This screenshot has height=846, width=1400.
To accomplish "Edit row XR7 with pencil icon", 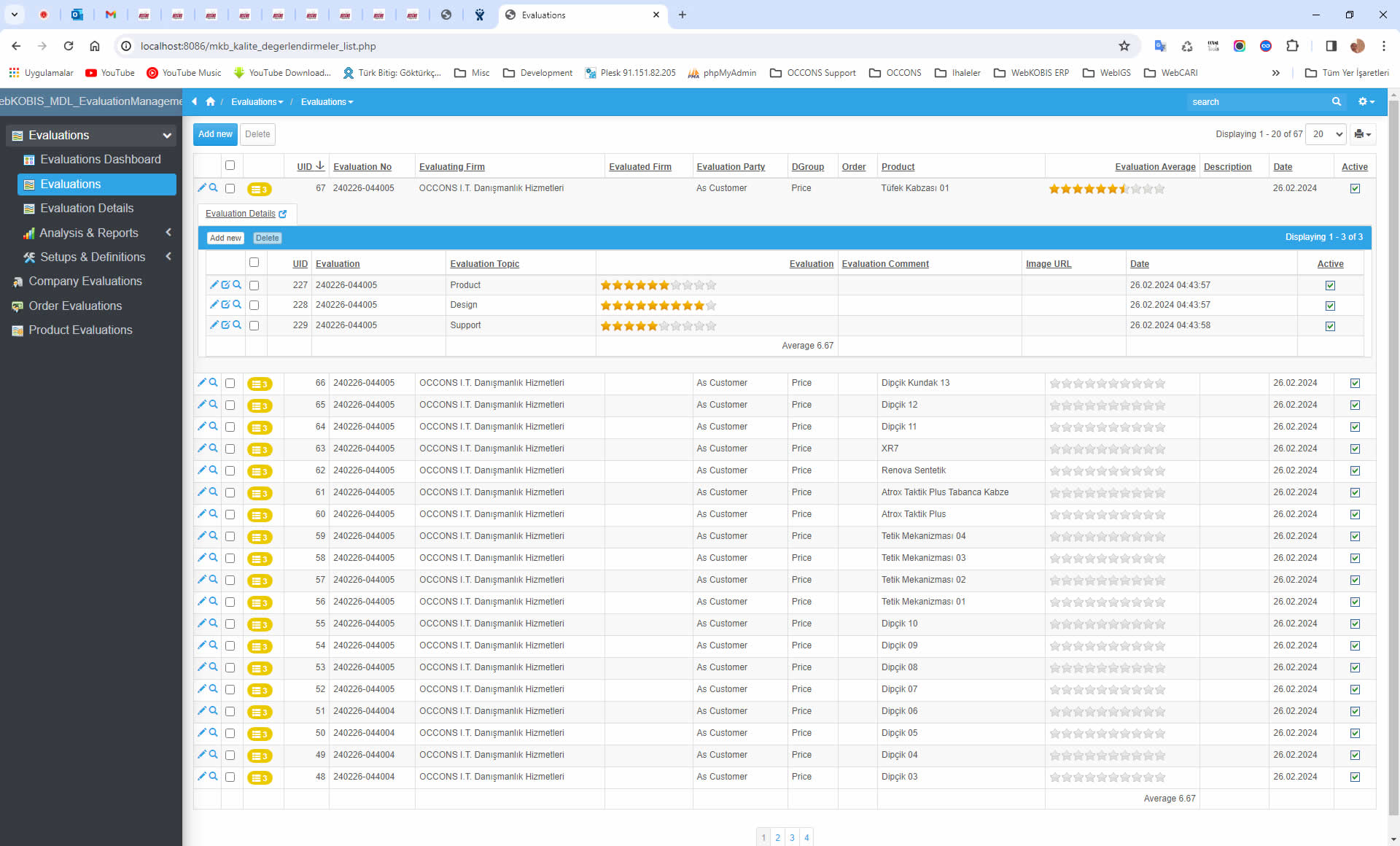I will tap(202, 449).
